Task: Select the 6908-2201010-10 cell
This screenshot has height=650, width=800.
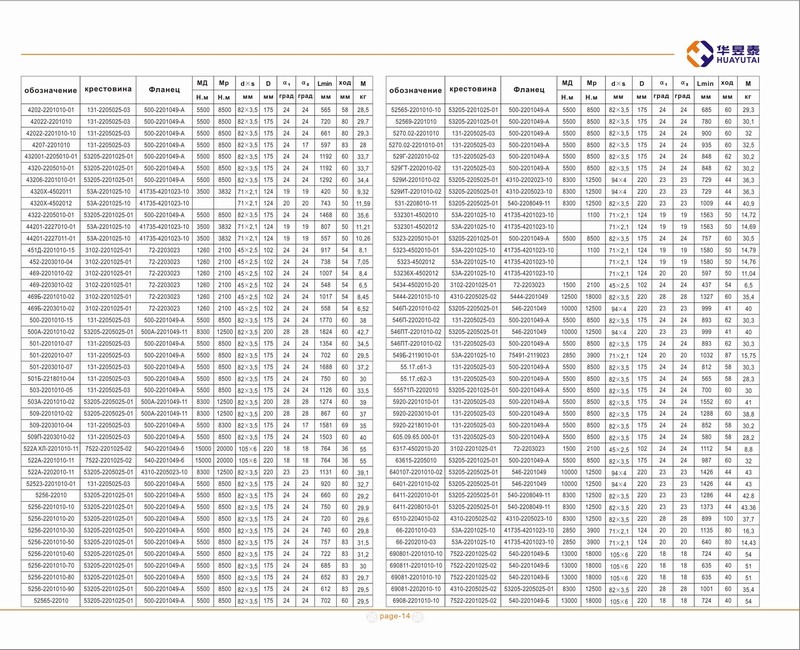Action: click(415, 601)
